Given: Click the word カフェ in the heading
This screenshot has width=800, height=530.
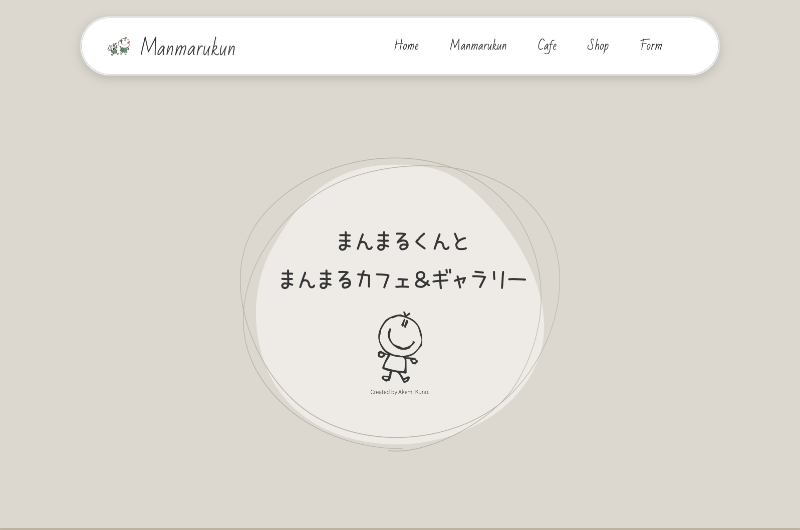Looking at the screenshot, I should [x=383, y=279].
